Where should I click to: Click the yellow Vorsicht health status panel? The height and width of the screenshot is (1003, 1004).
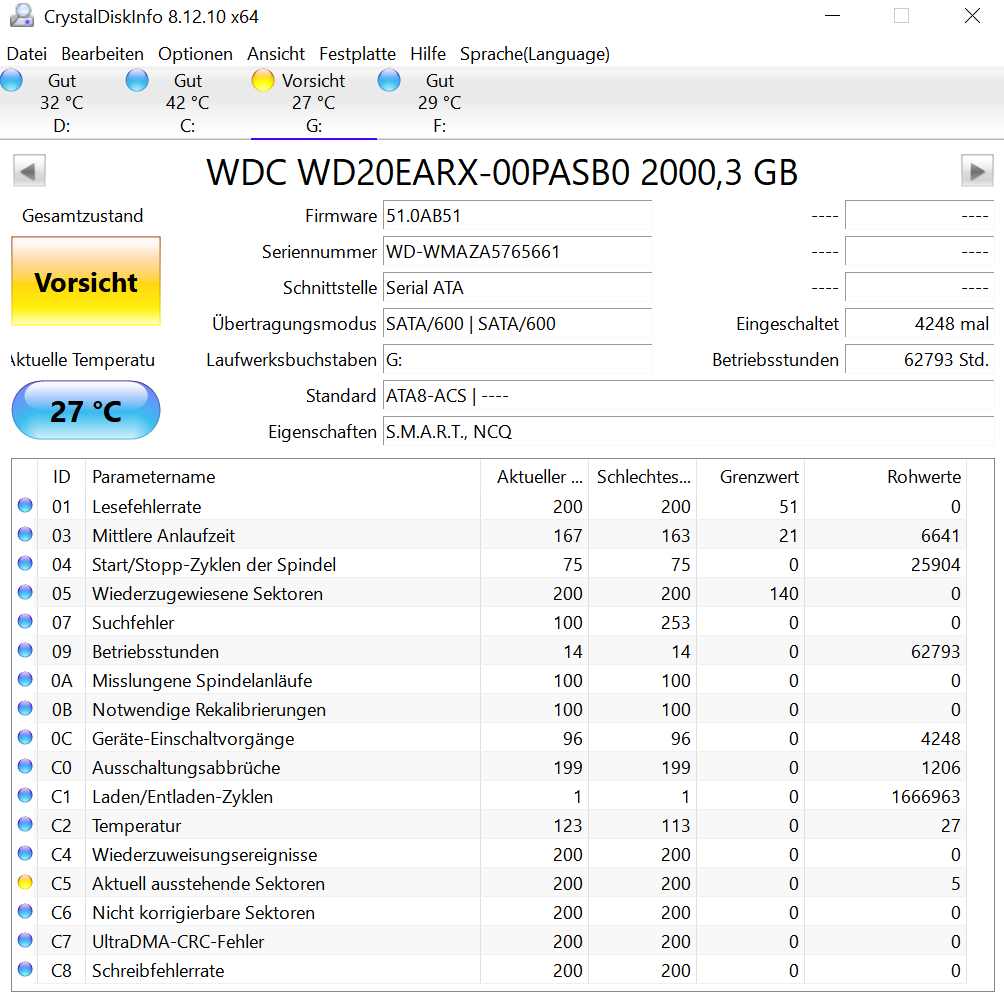(x=85, y=282)
